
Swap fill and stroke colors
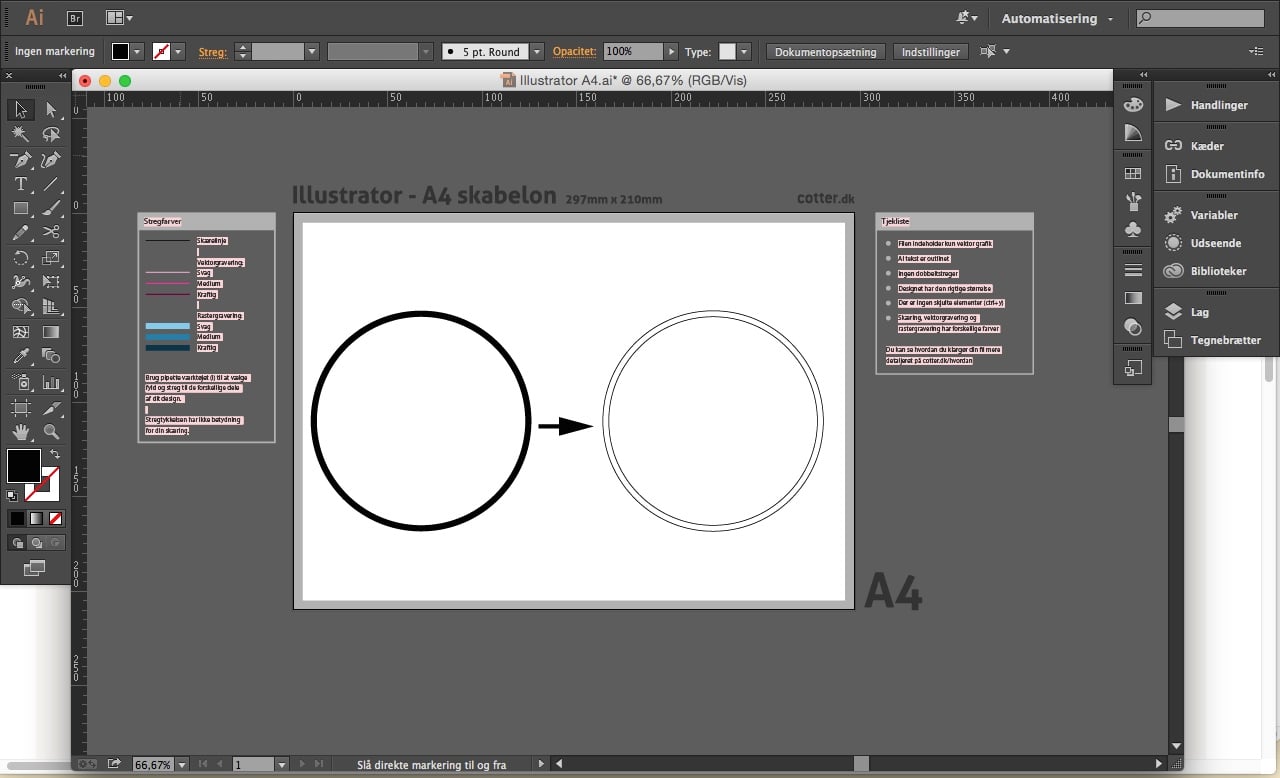pos(54,454)
